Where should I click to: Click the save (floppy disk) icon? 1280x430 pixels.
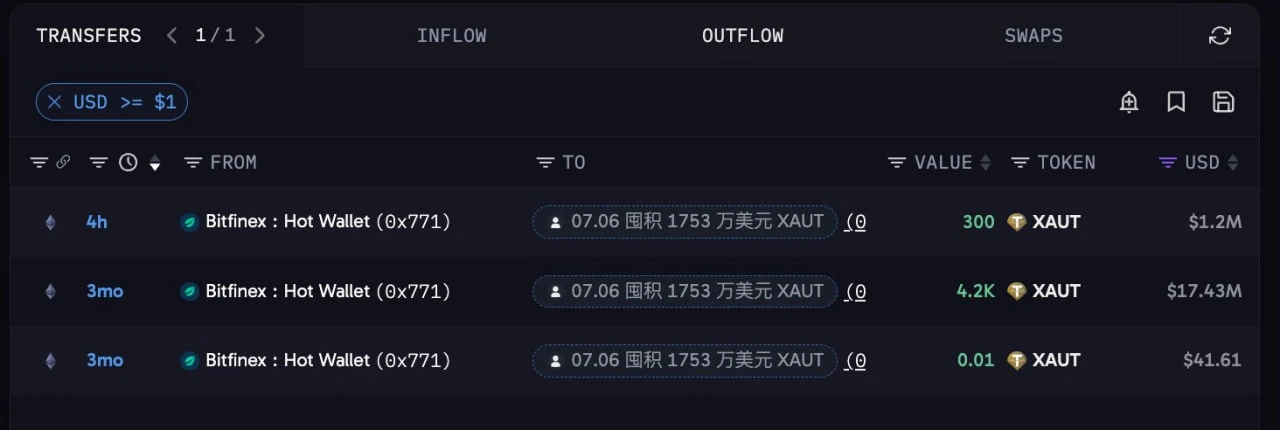tap(1223, 102)
